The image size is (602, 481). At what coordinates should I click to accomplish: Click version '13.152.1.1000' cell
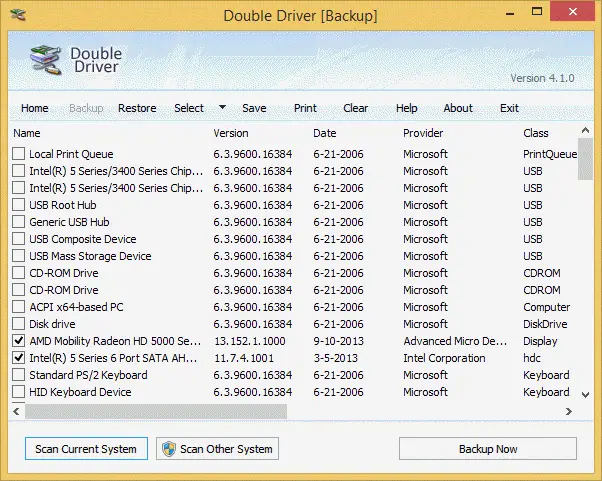[250, 341]
